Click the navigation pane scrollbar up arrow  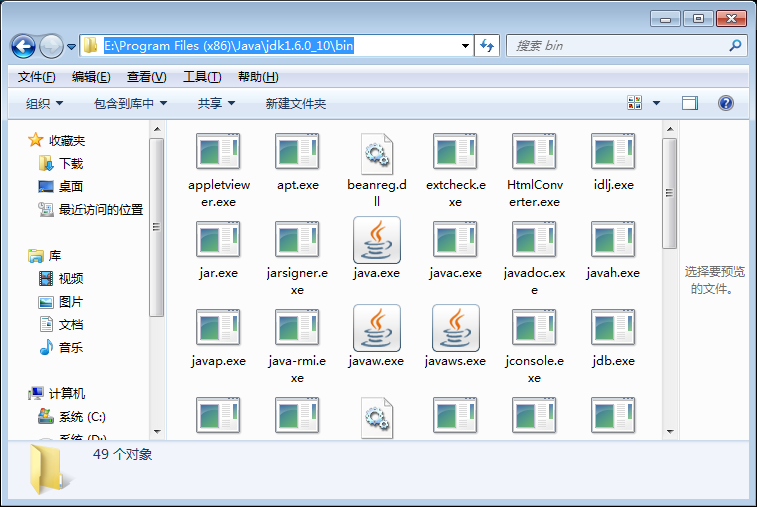[157, 129]
